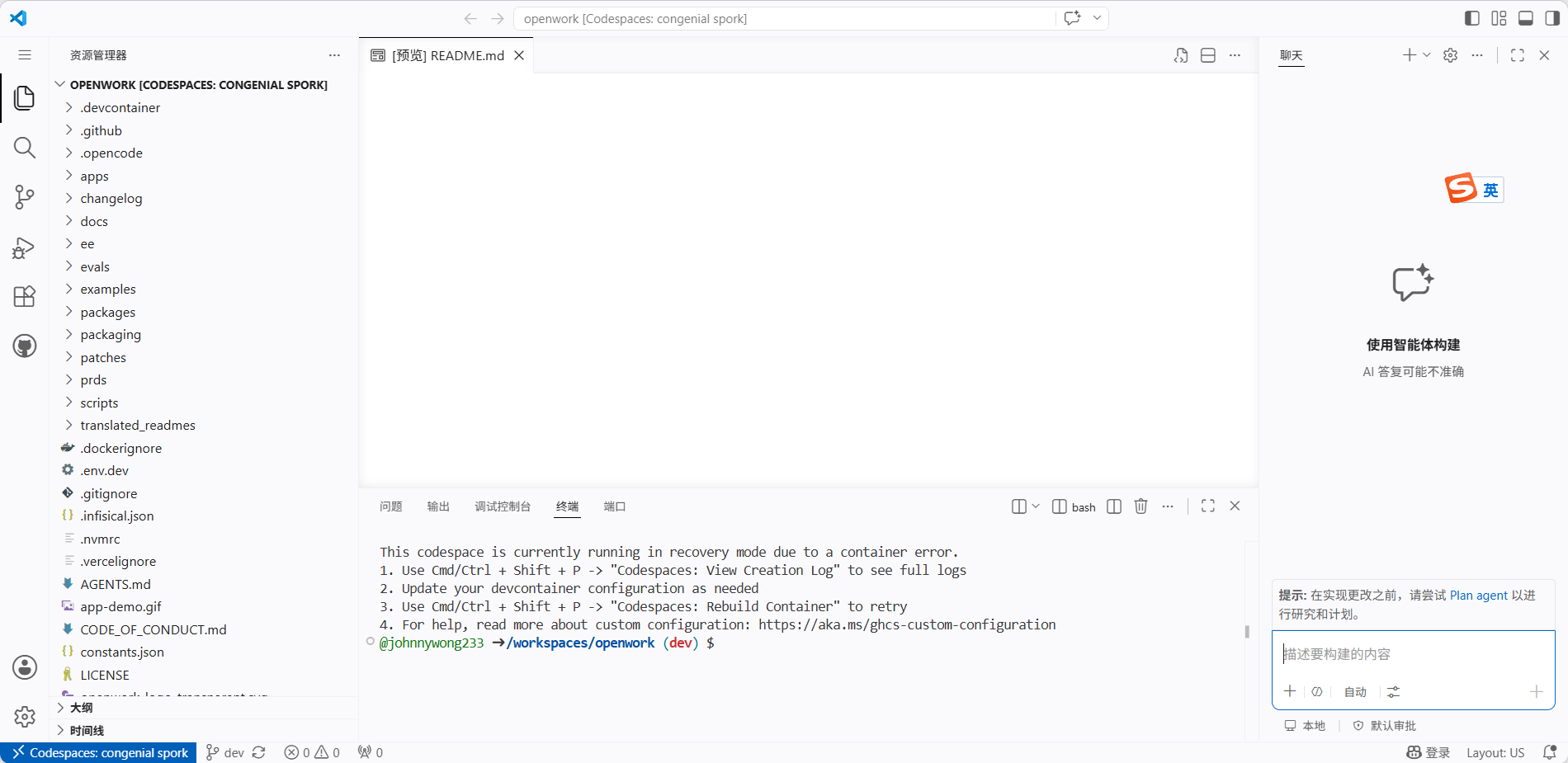Open chat dropdown arrow in command center
1568x763 pixels.
1097,18
